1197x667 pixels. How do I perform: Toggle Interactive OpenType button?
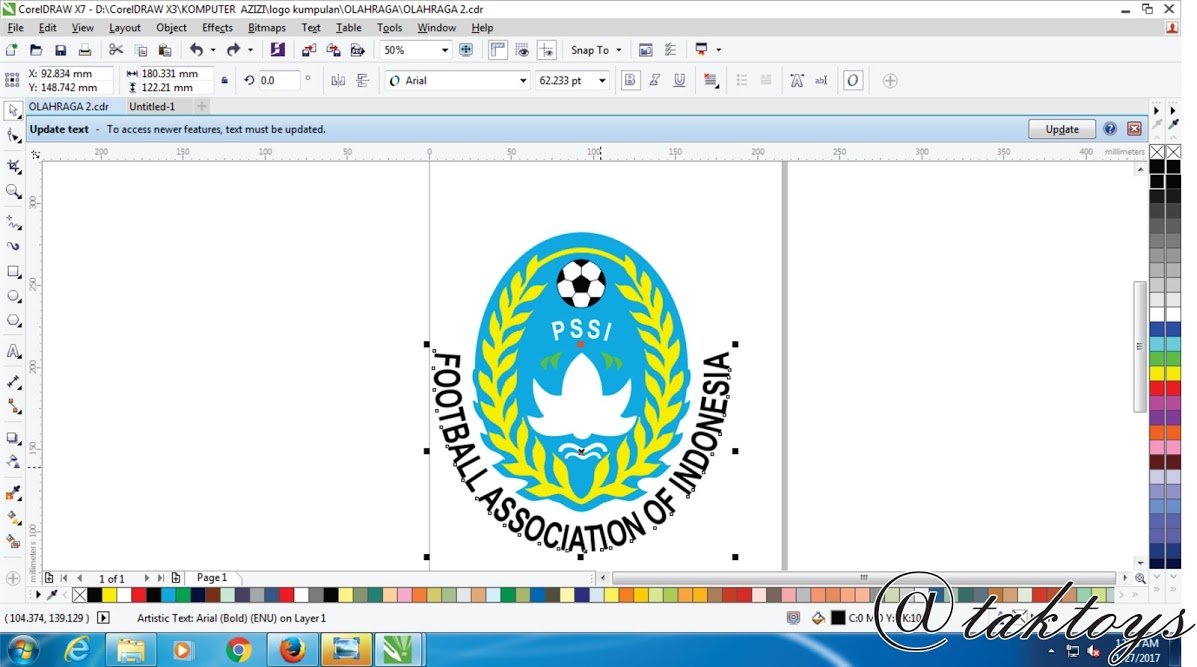click(853, 81)
